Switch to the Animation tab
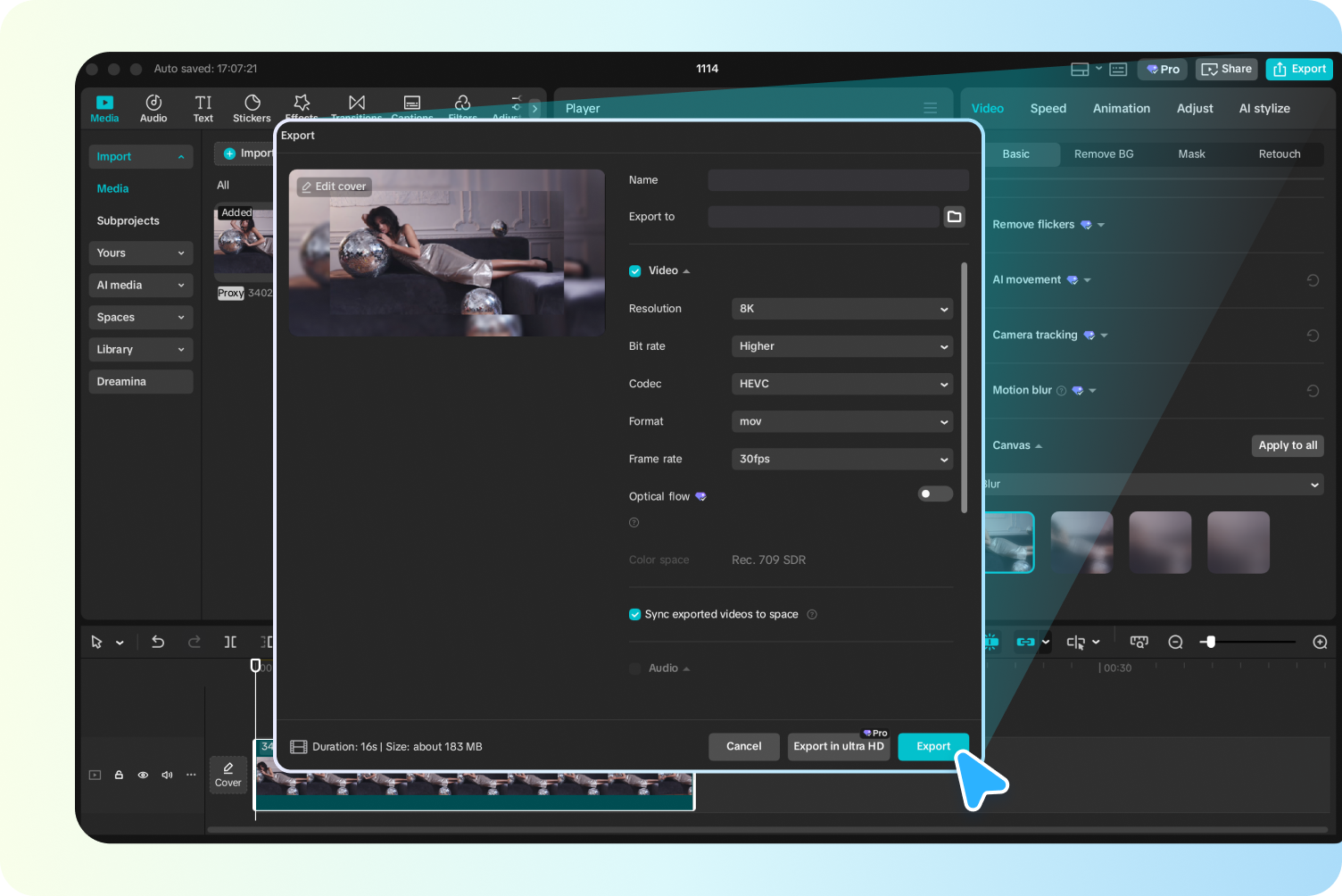 click(x=1121, y=108)
